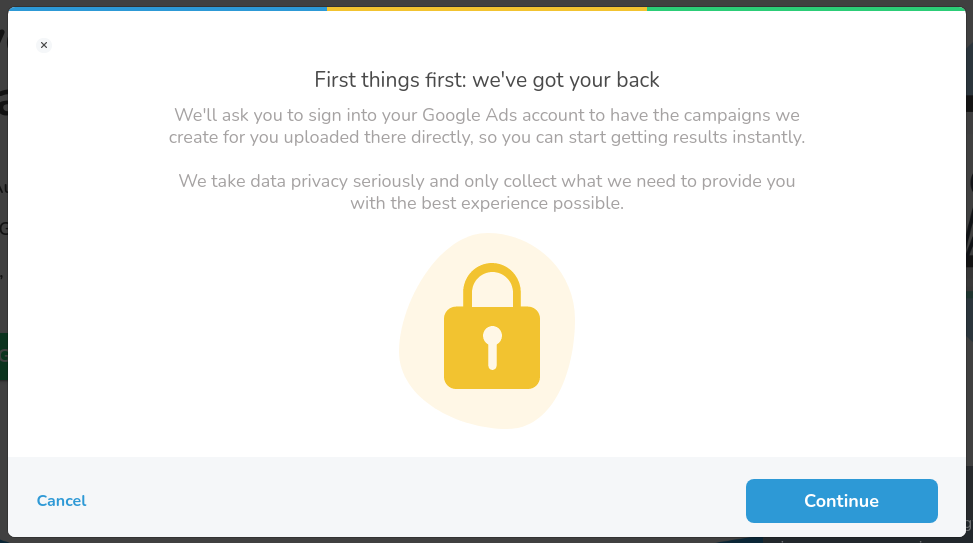973x543 pixels.
Task: Click the blue Continue button
Action: click(x=841, y=501)
